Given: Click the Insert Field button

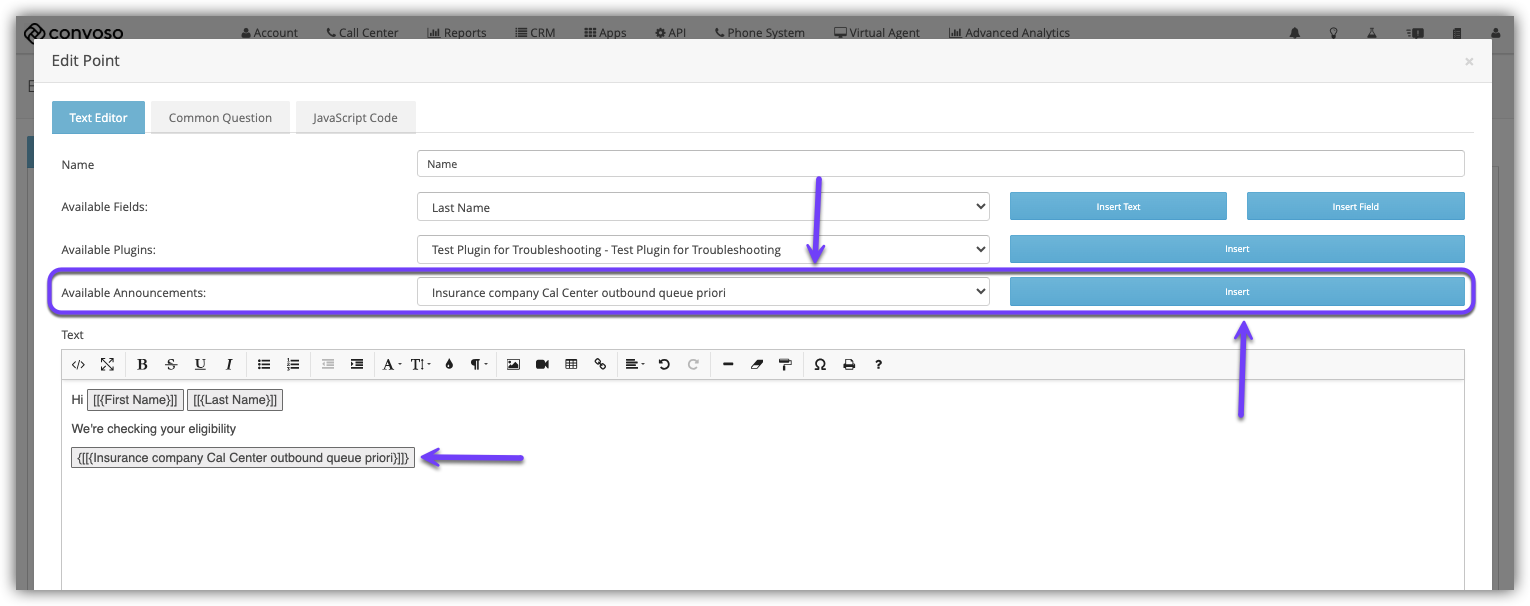Looking at the screenshot, I should [x=1355, y=207].
